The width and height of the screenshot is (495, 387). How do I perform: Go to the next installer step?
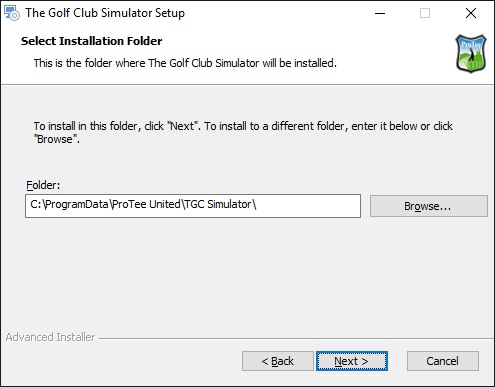pyautogui.click(x=352, y=361)
